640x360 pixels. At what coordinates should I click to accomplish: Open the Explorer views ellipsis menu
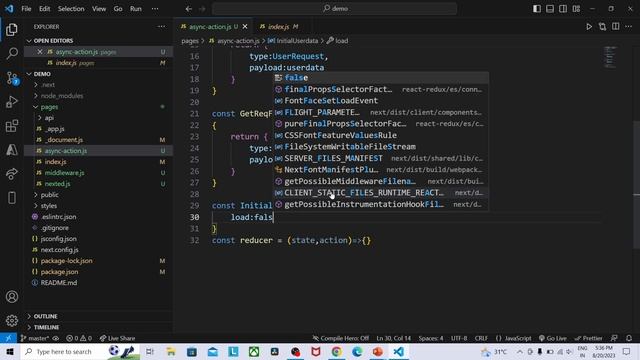coord(161,27)
